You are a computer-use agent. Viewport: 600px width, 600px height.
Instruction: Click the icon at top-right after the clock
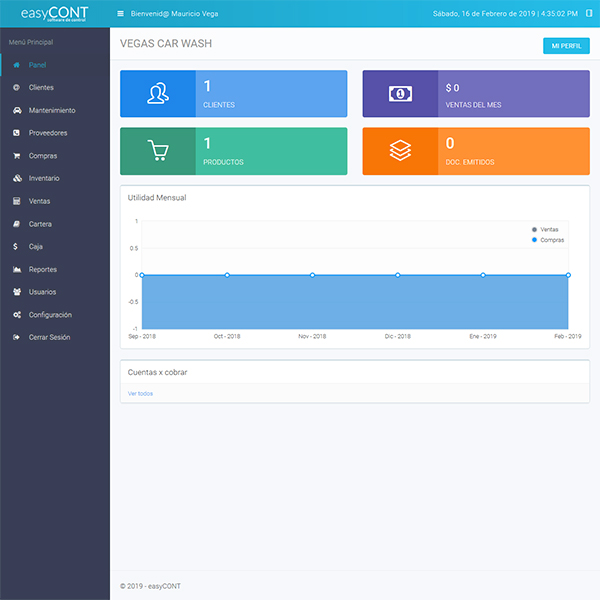pos(589,13)
